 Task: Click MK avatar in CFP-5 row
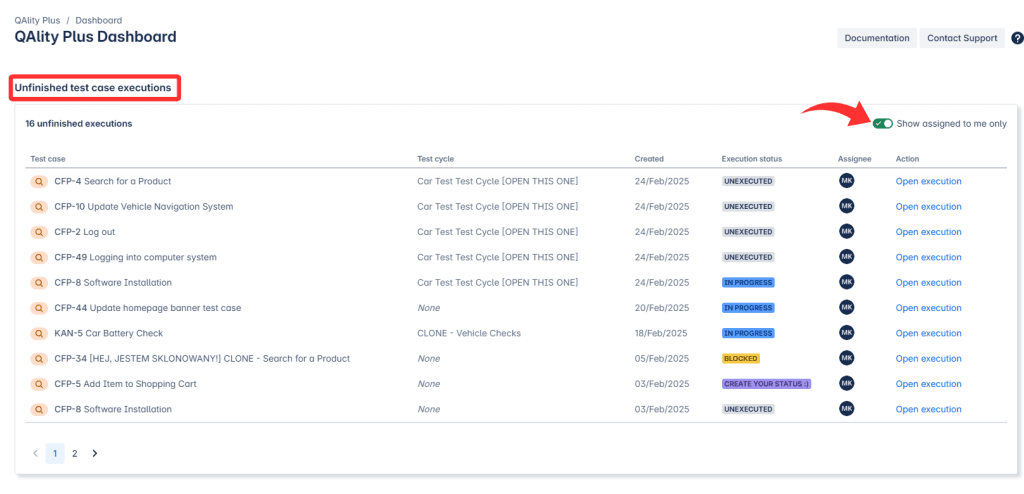[x=846, y=384]
